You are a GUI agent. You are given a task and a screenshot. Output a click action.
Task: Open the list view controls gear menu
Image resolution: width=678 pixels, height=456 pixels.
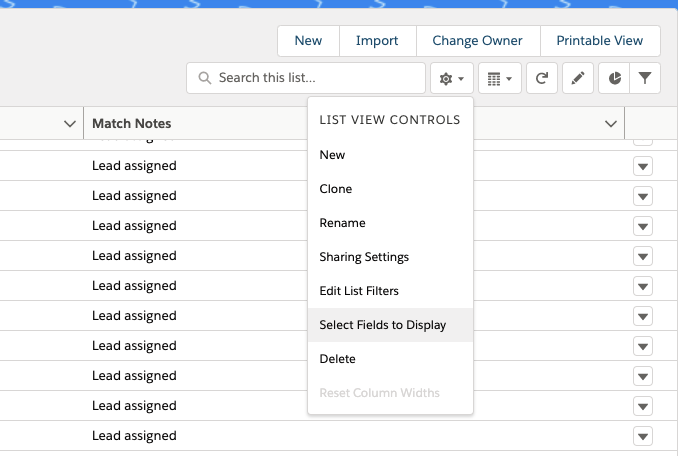452,78
